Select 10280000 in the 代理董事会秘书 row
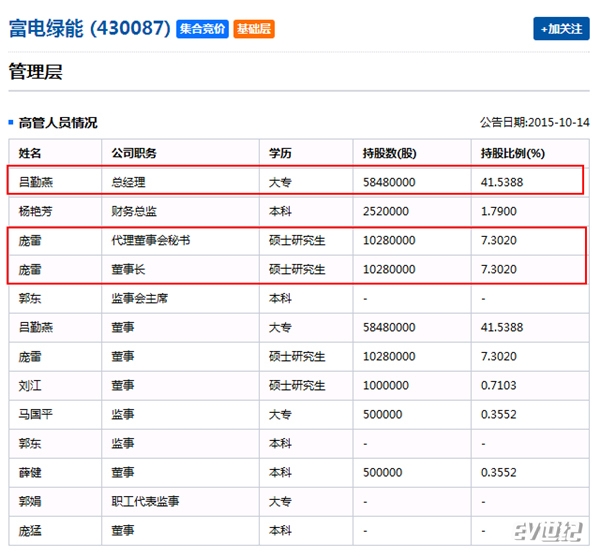This screenshot has height=556, width=600. (389, 240)
